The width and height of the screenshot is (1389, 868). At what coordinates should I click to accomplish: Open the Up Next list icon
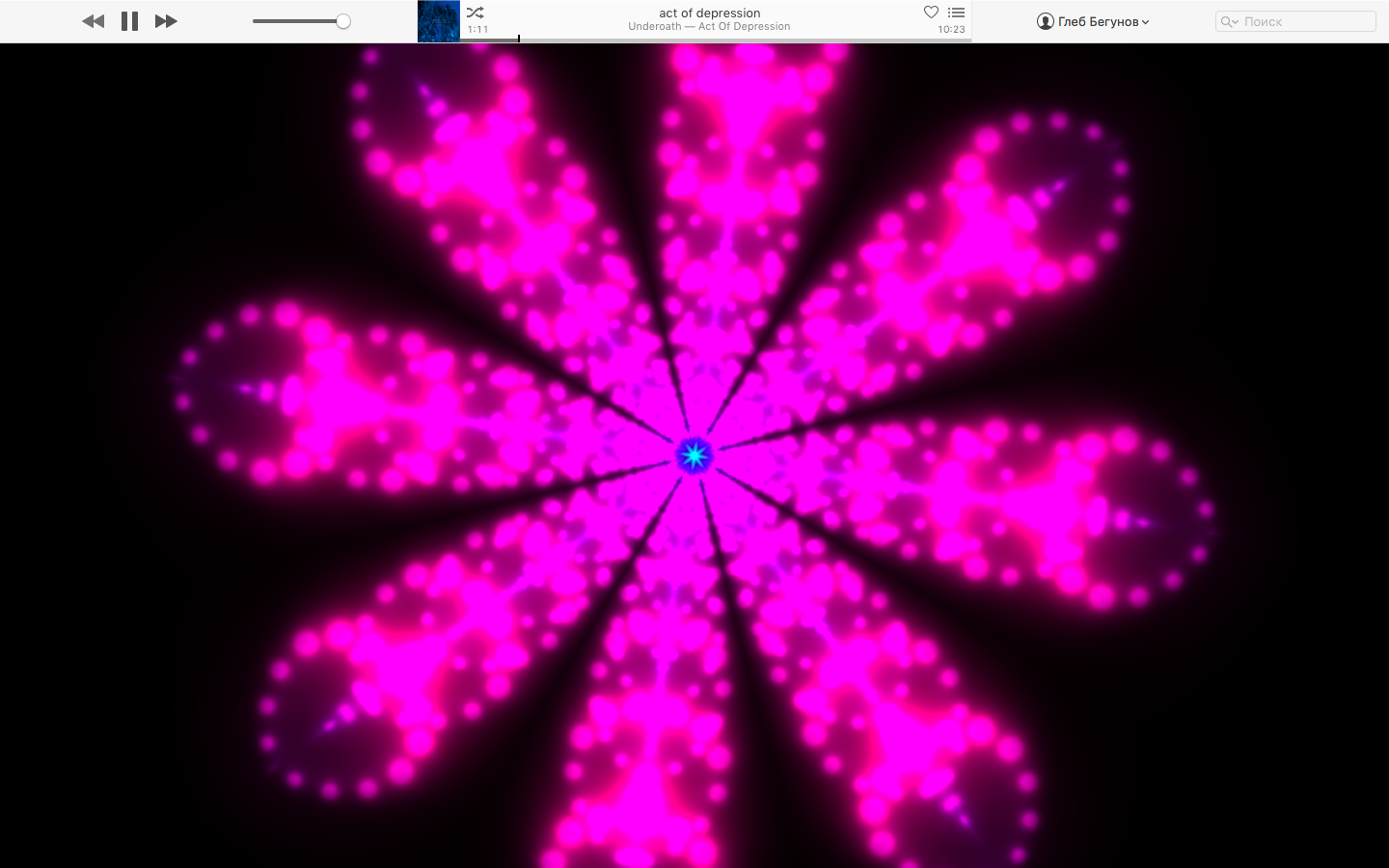[x=956, y=13]
